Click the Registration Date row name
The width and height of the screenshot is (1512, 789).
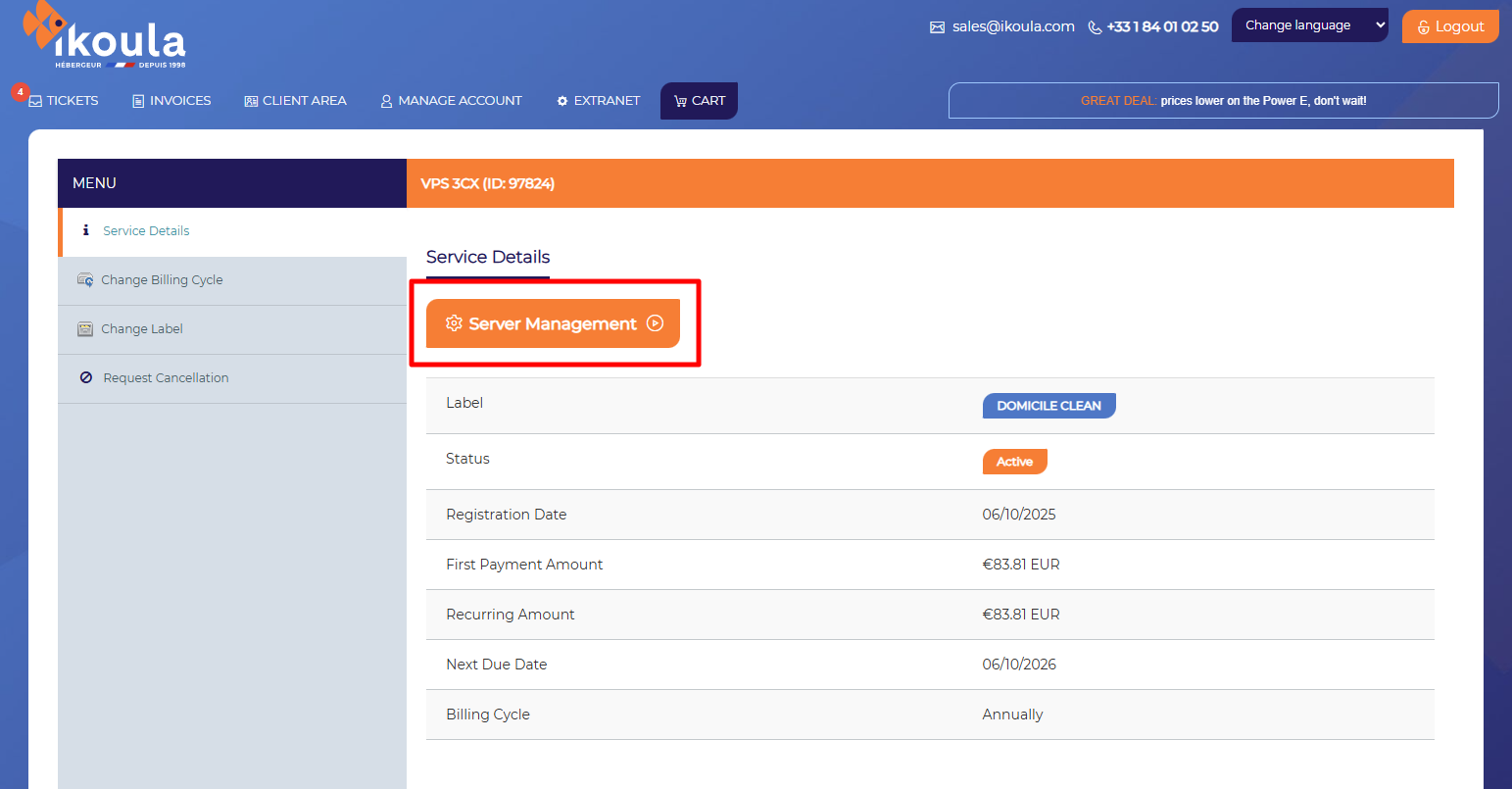tap(506, 515)
